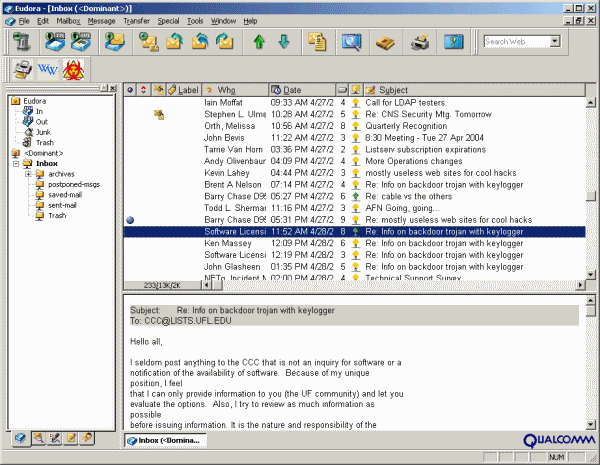Image resolution: width=600 pixels, height=465 pixels.
Task: Sort messages by Attachment column header
Action: point(158,90)
